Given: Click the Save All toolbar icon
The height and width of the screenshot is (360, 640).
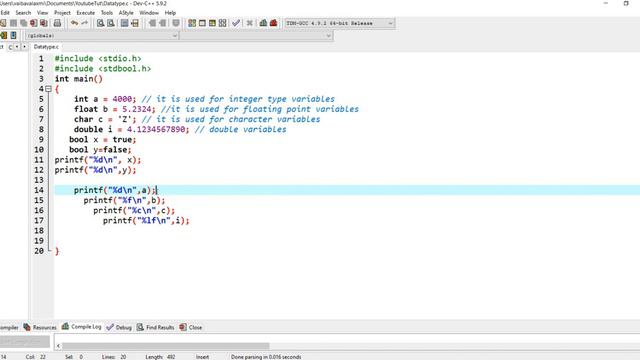Looking at the screenshot, I should coord(24,23).
